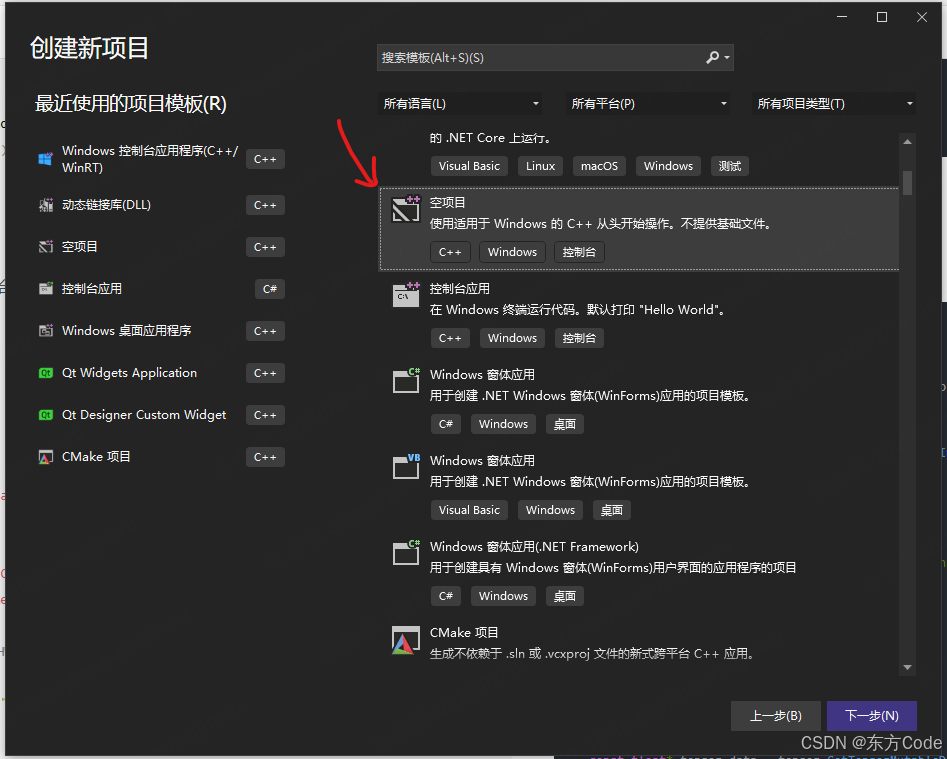Click the Windows 窗体应用(.NET Framework) icon
Screen dimensions: 947x759
tap(406, 552)
